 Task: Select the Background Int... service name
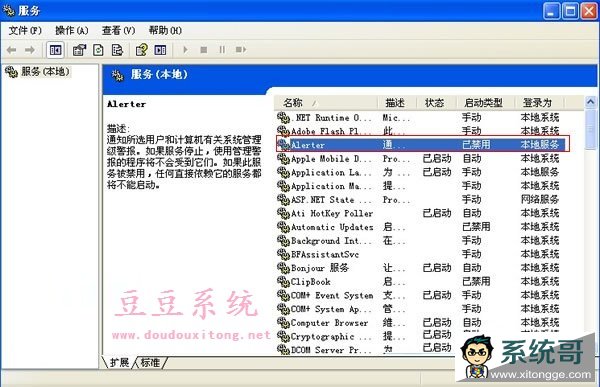point(331,241)
